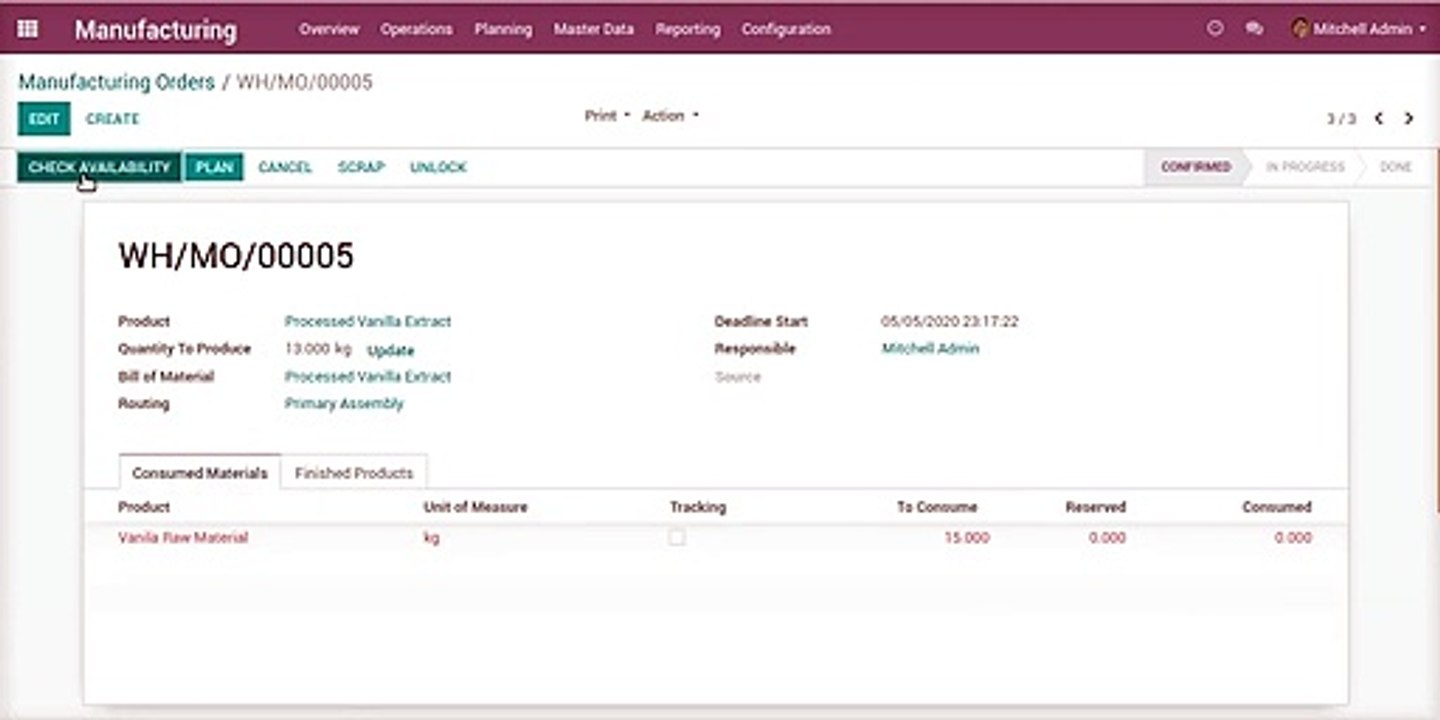This screenshot has height=720, width=1440.
Task: Open the Master Data menu
Action: coord(593,29)
